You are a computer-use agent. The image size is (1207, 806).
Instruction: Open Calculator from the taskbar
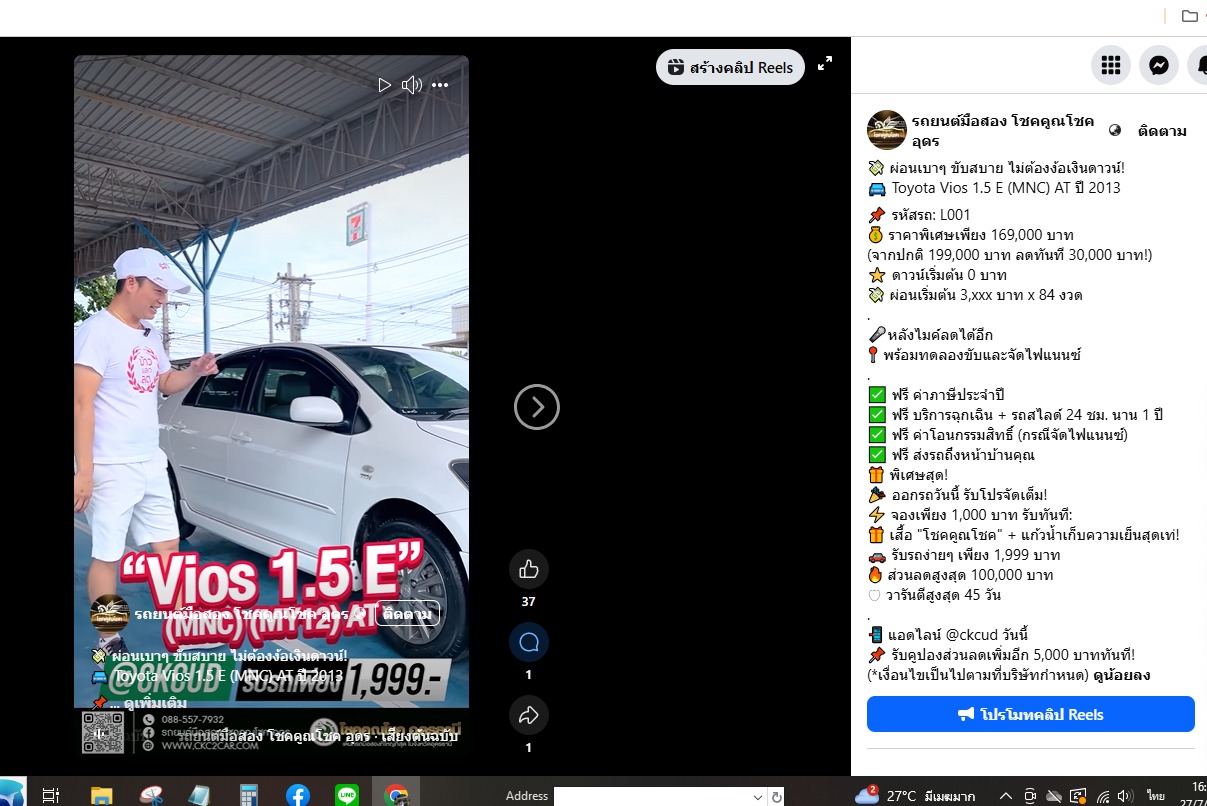pyautogui.click(x=249, y=795)
